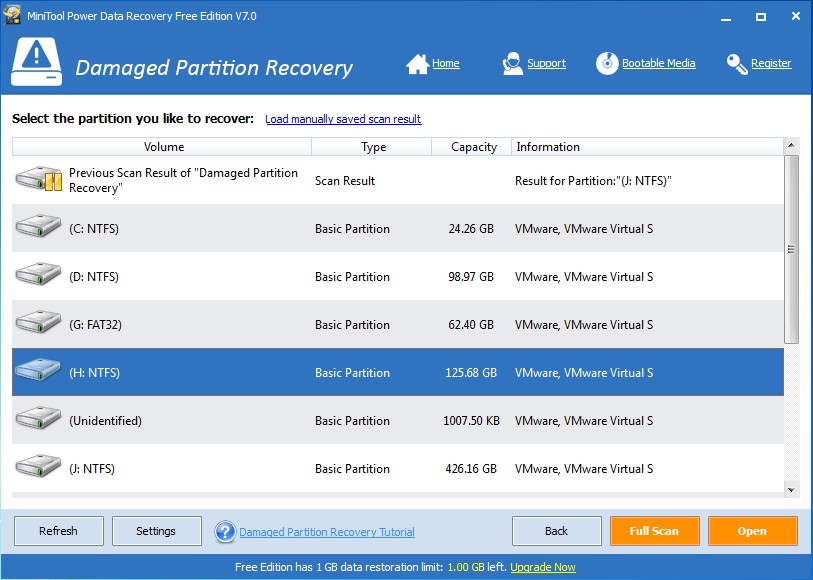
Task: Click the Settings button
Action: (157, 531)
